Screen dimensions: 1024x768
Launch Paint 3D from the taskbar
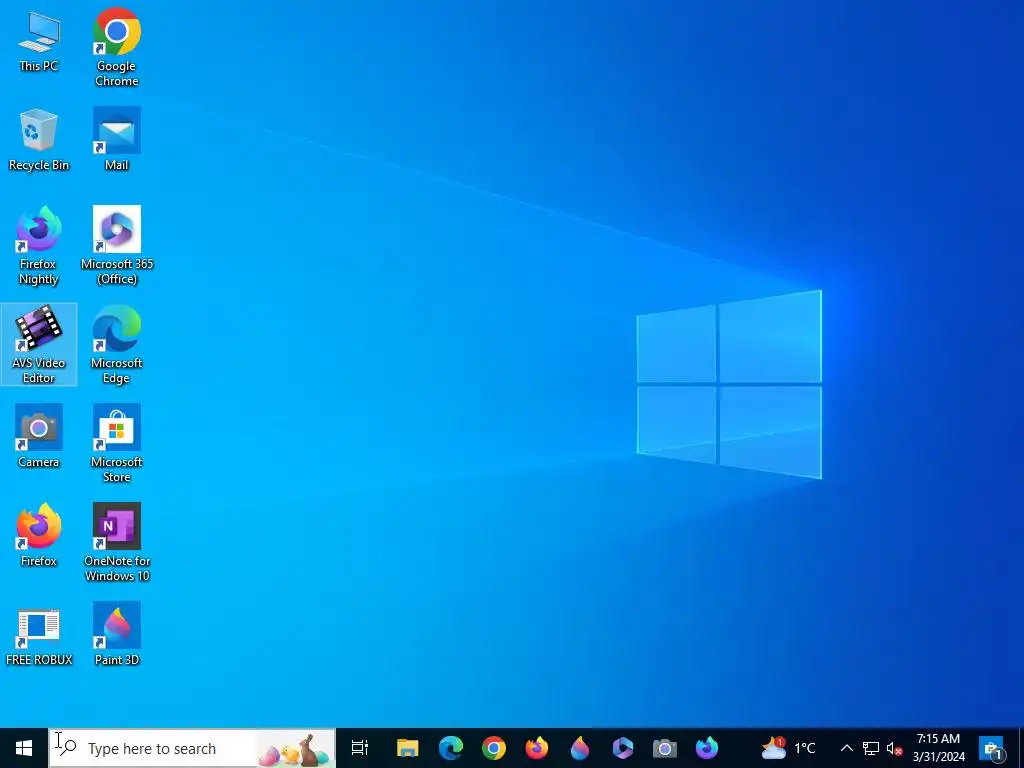tap(579, 748)
